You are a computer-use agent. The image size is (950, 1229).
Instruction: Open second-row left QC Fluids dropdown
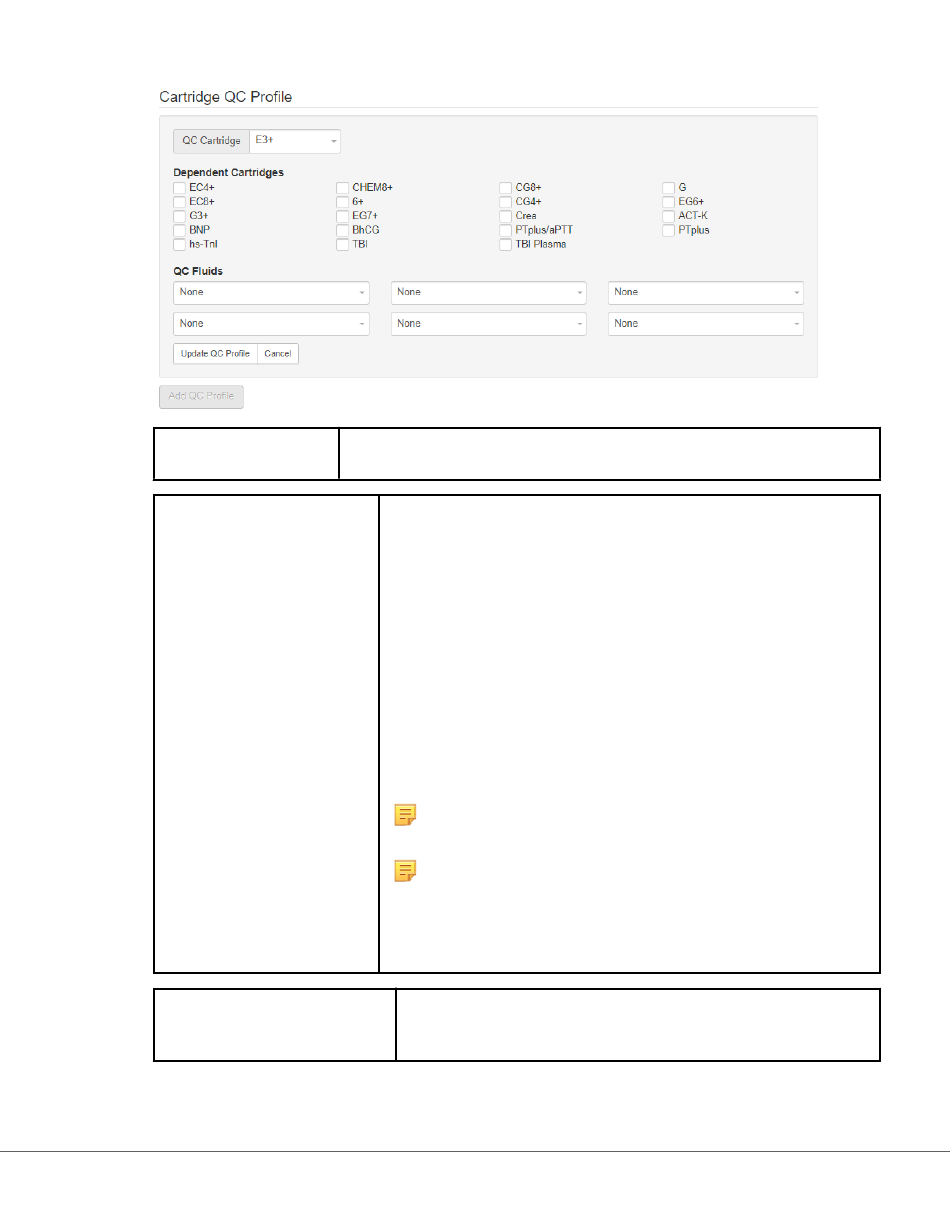271,324
